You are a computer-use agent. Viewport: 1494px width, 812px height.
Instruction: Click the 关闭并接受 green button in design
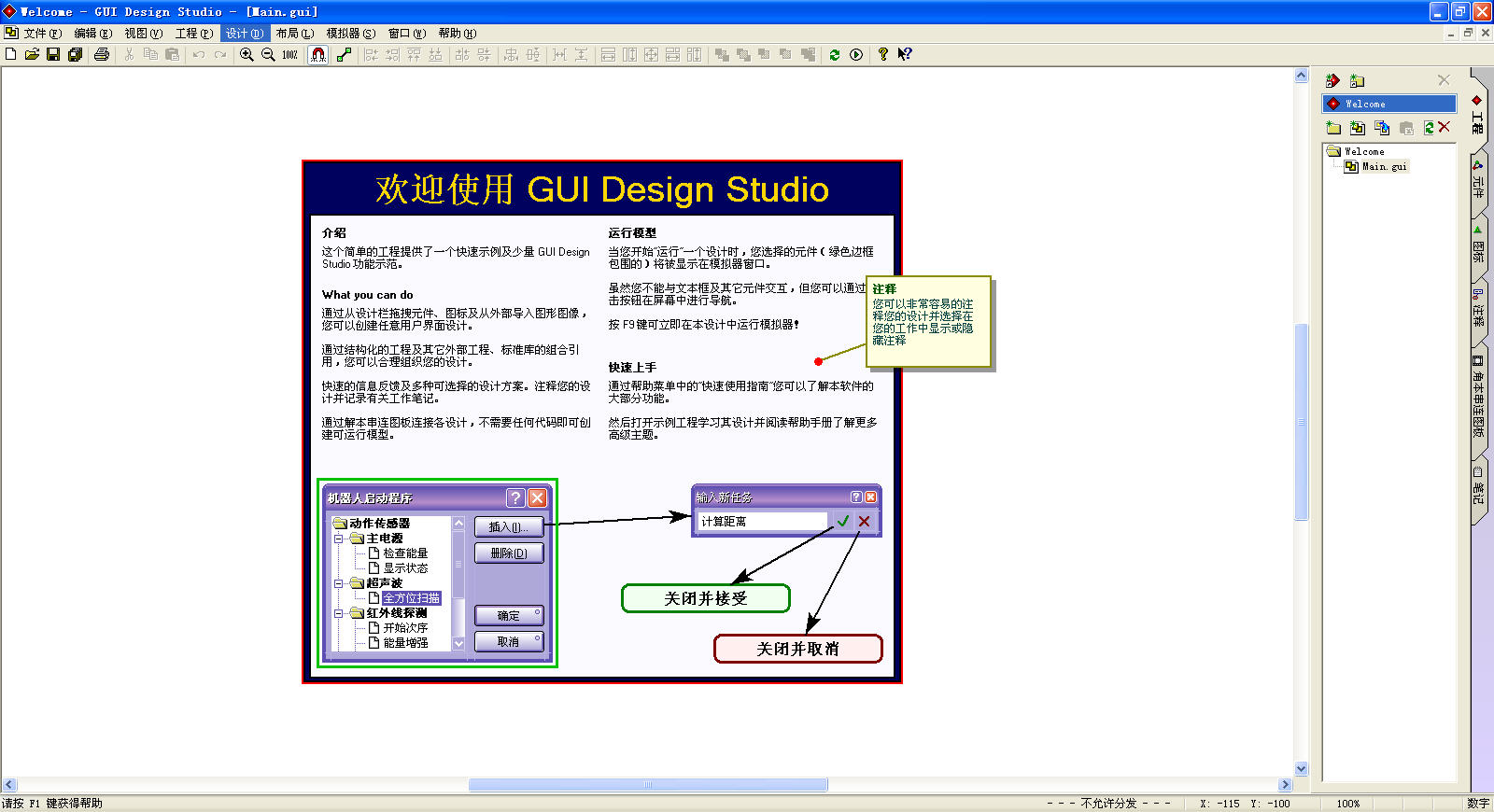coord(706,598)
